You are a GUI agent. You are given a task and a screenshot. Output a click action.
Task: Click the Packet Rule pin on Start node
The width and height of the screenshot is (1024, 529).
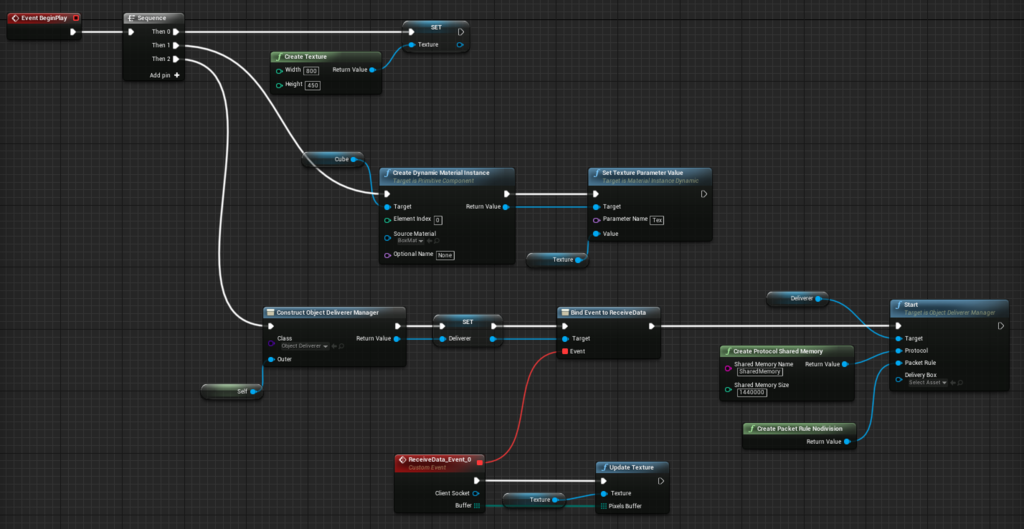pos(899,363)
